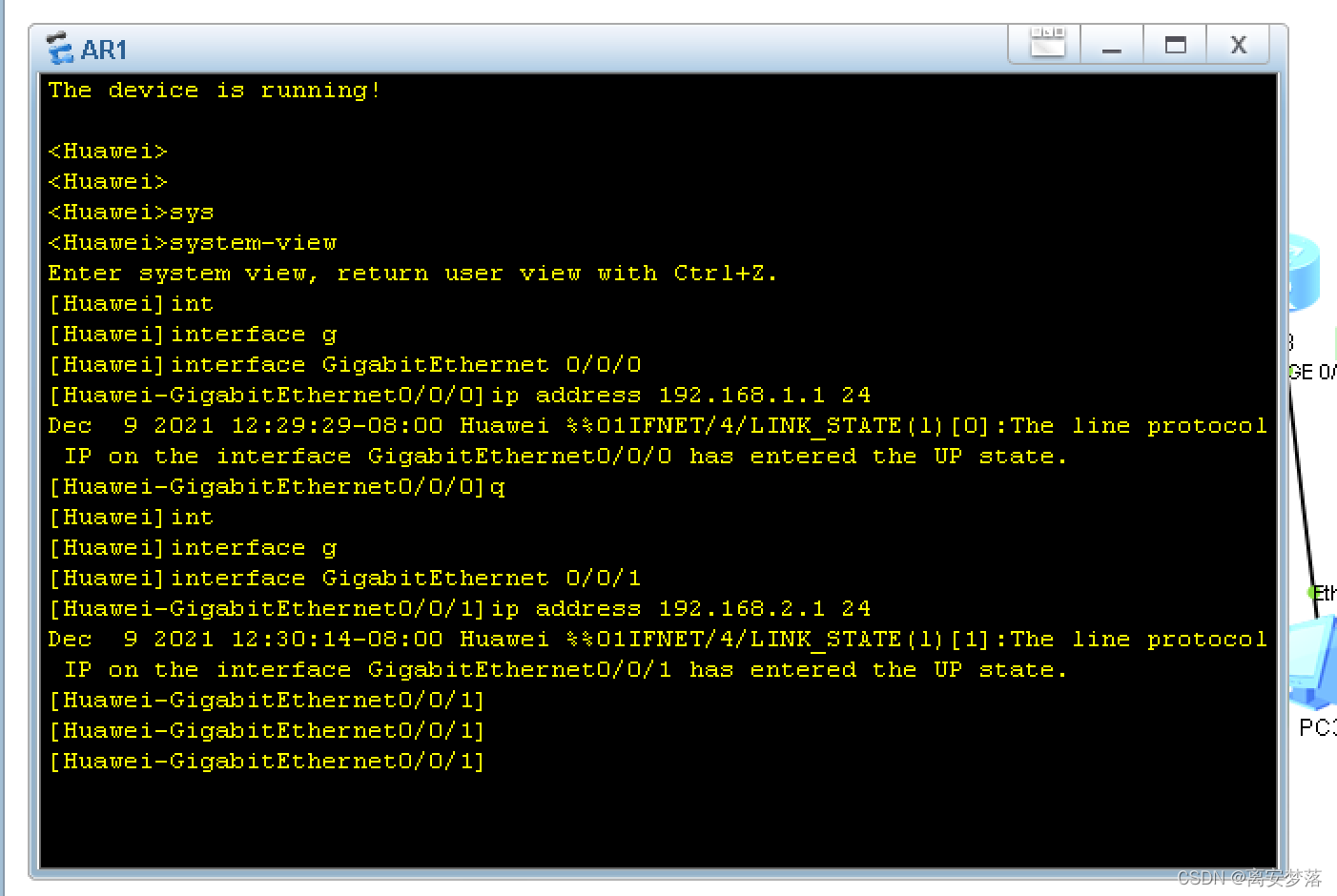The width and height of the screenshot is (1337, 896).
Task: Click the AR1 window title text
Action: coord(104,50)
